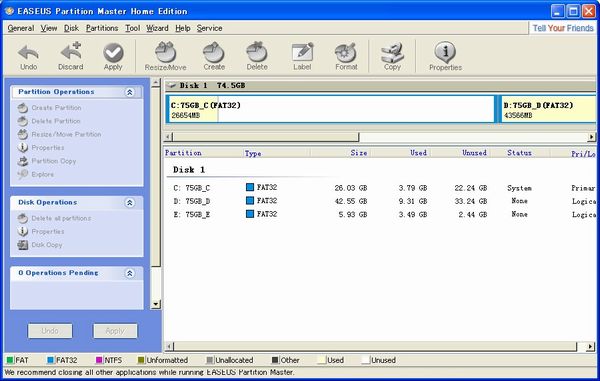
Task: Open the Partitions menu
Action: click(102, 28)
